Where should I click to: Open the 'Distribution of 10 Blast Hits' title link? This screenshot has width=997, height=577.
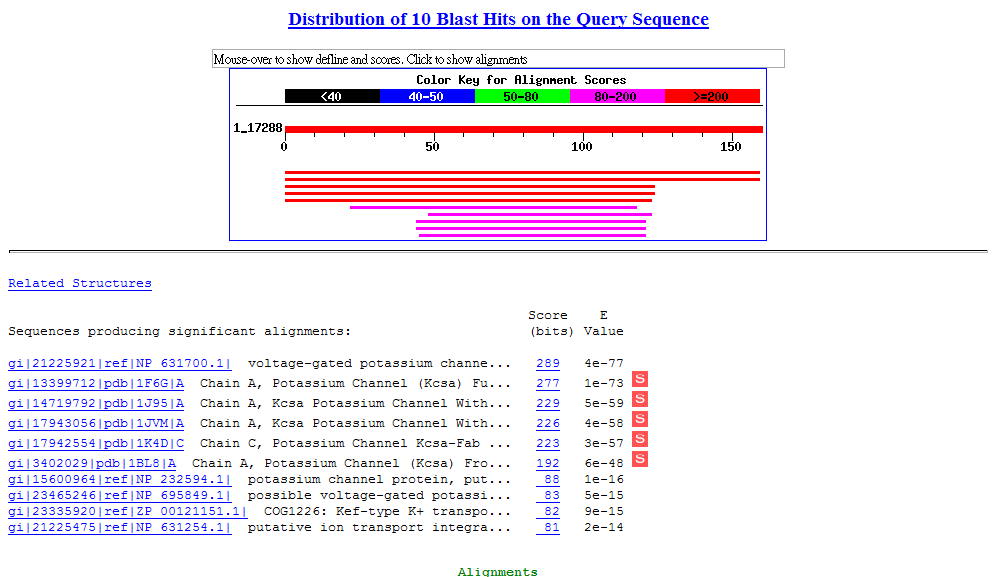[x=498, y=20]
